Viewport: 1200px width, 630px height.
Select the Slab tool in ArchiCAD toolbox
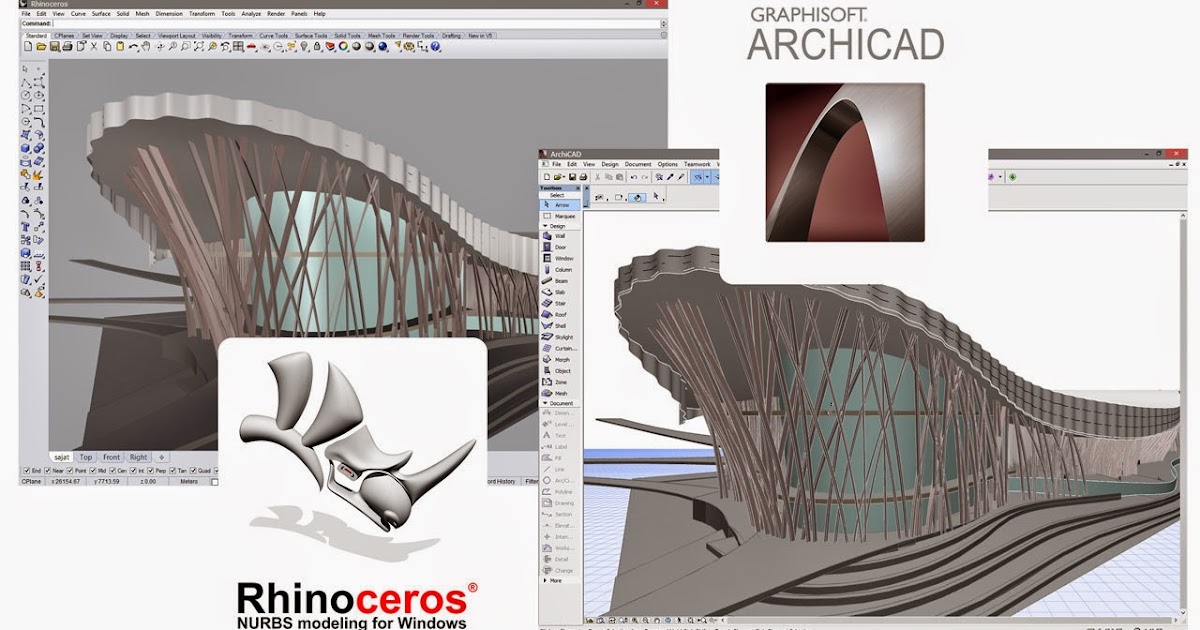[561, 292]
